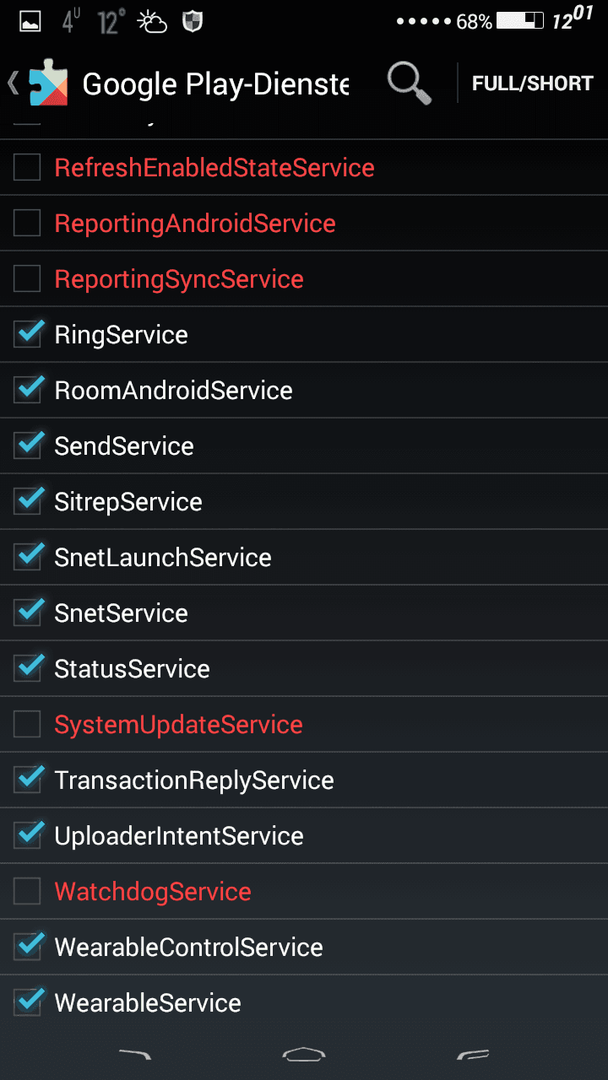This screenshot has width=608, height=1080.
Task: Enable the WatchdogService checkbox
Action: tap(27, 892)
